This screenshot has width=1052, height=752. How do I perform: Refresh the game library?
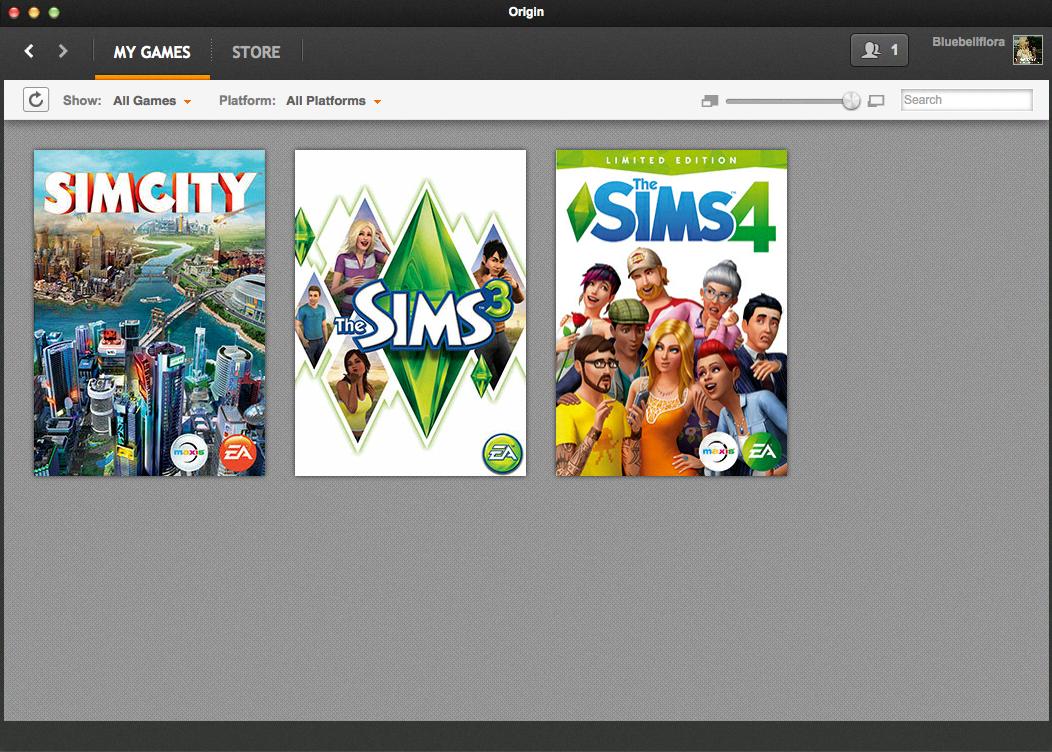(36, 100)
